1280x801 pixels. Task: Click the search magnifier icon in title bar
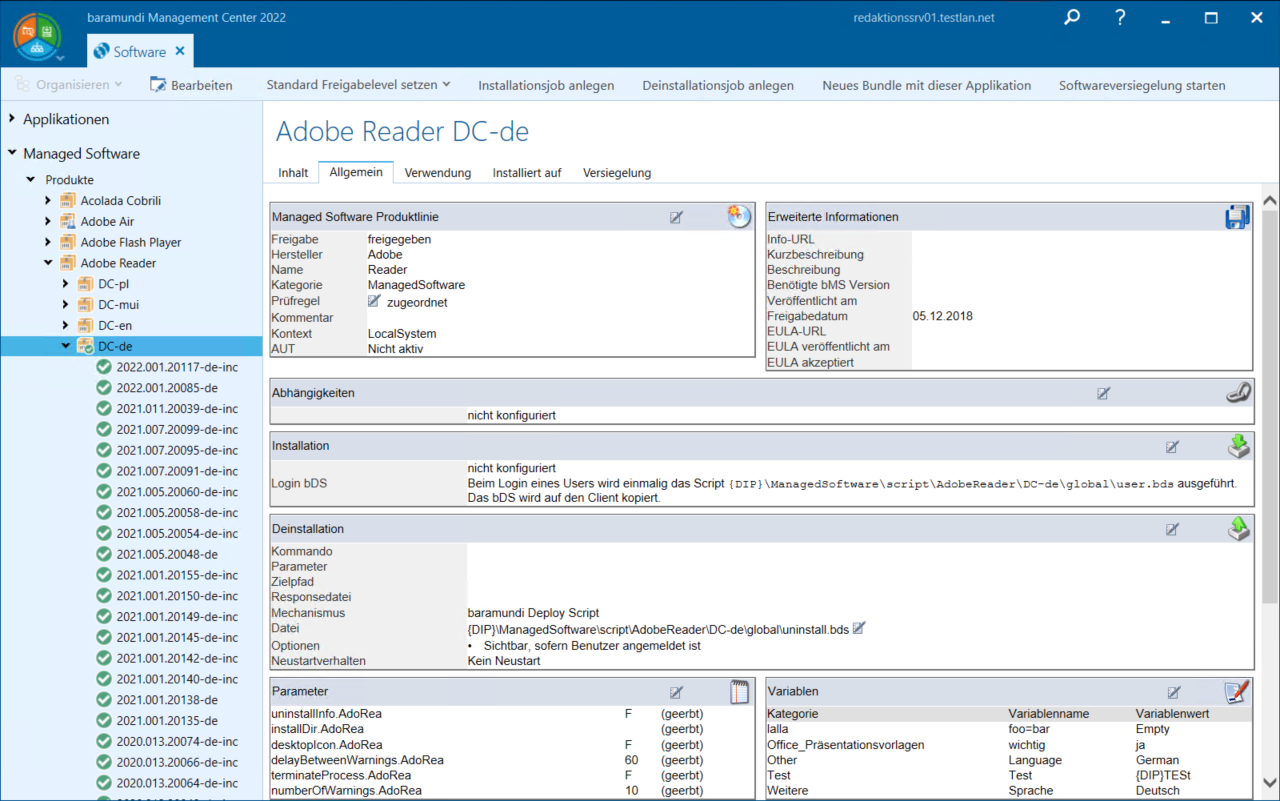[x=1072, y=17]
